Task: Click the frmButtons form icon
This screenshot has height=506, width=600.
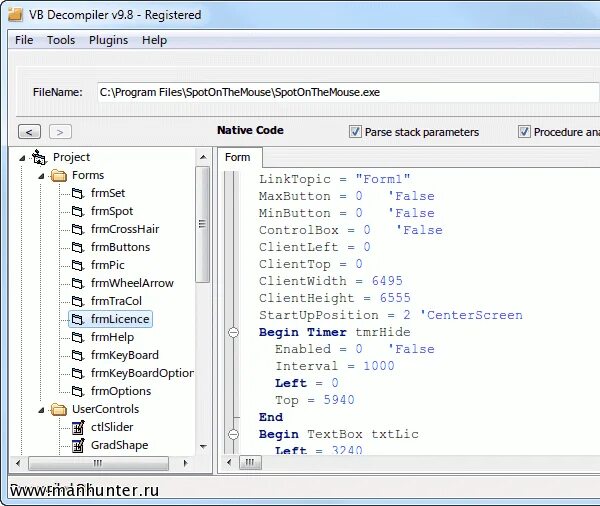Action: tap(78, 247)
